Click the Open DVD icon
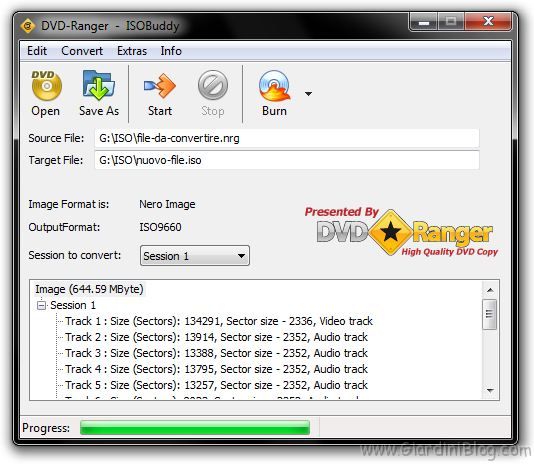Viewport: 534px width, 464px height. 46,86
